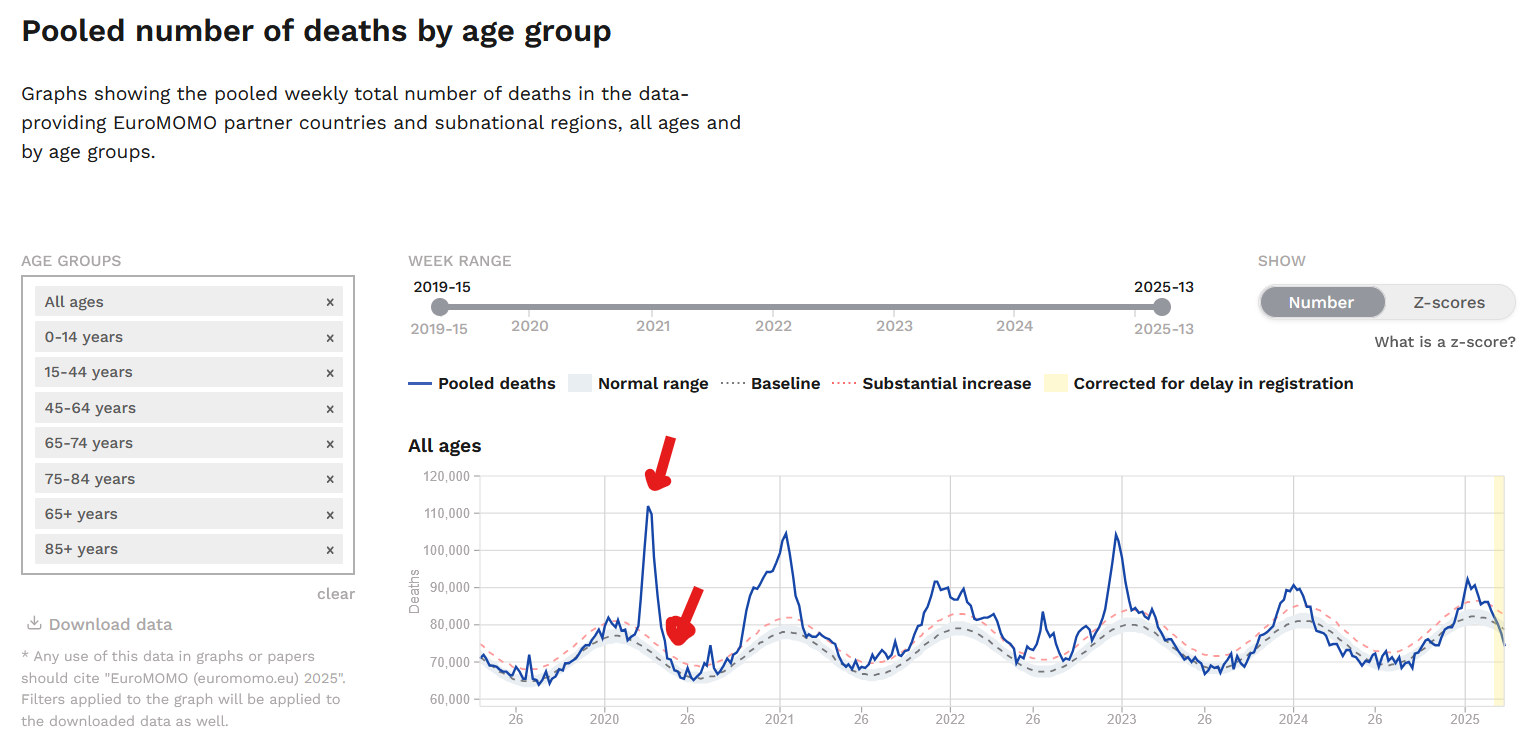
Task: Toggle Corrected for delay in registration legend
Action: (x=1199, y=383)
